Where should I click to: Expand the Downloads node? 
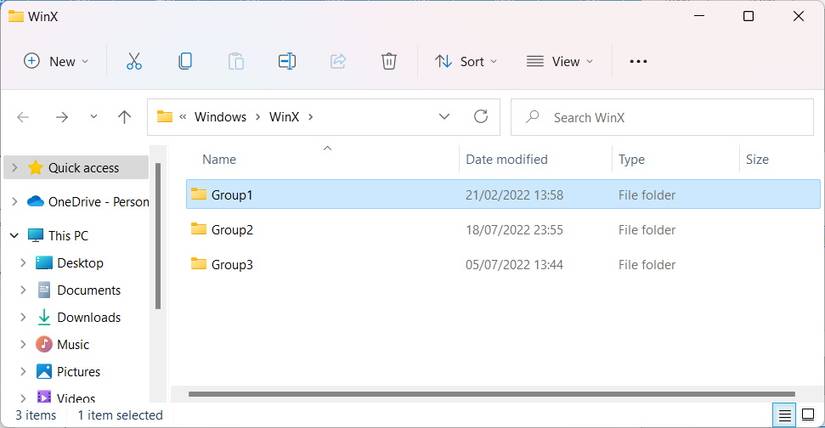coord(23,317)
